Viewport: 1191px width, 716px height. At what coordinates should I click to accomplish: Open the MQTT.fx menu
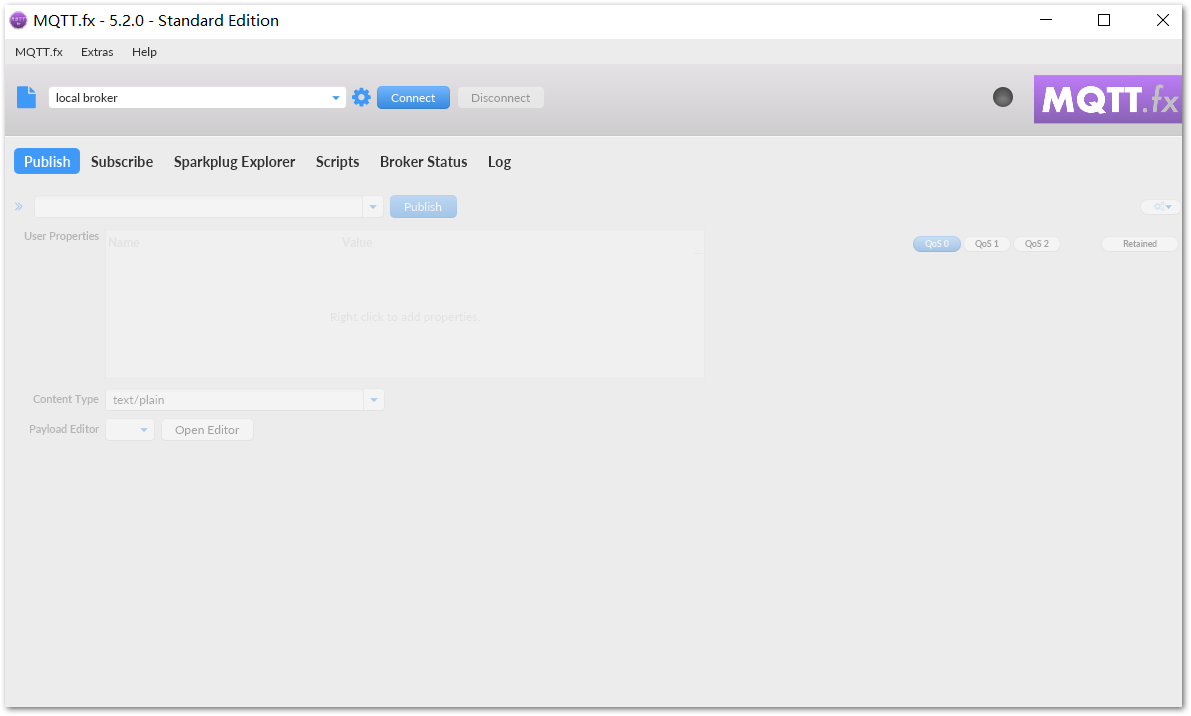point(39,52)
